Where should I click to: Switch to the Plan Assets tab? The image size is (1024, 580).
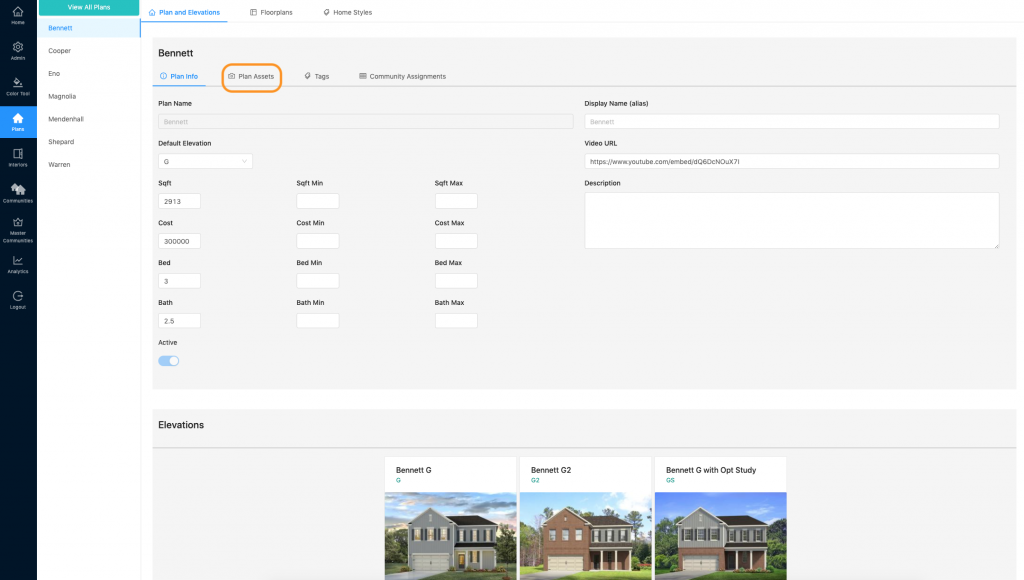click(251, 76)
